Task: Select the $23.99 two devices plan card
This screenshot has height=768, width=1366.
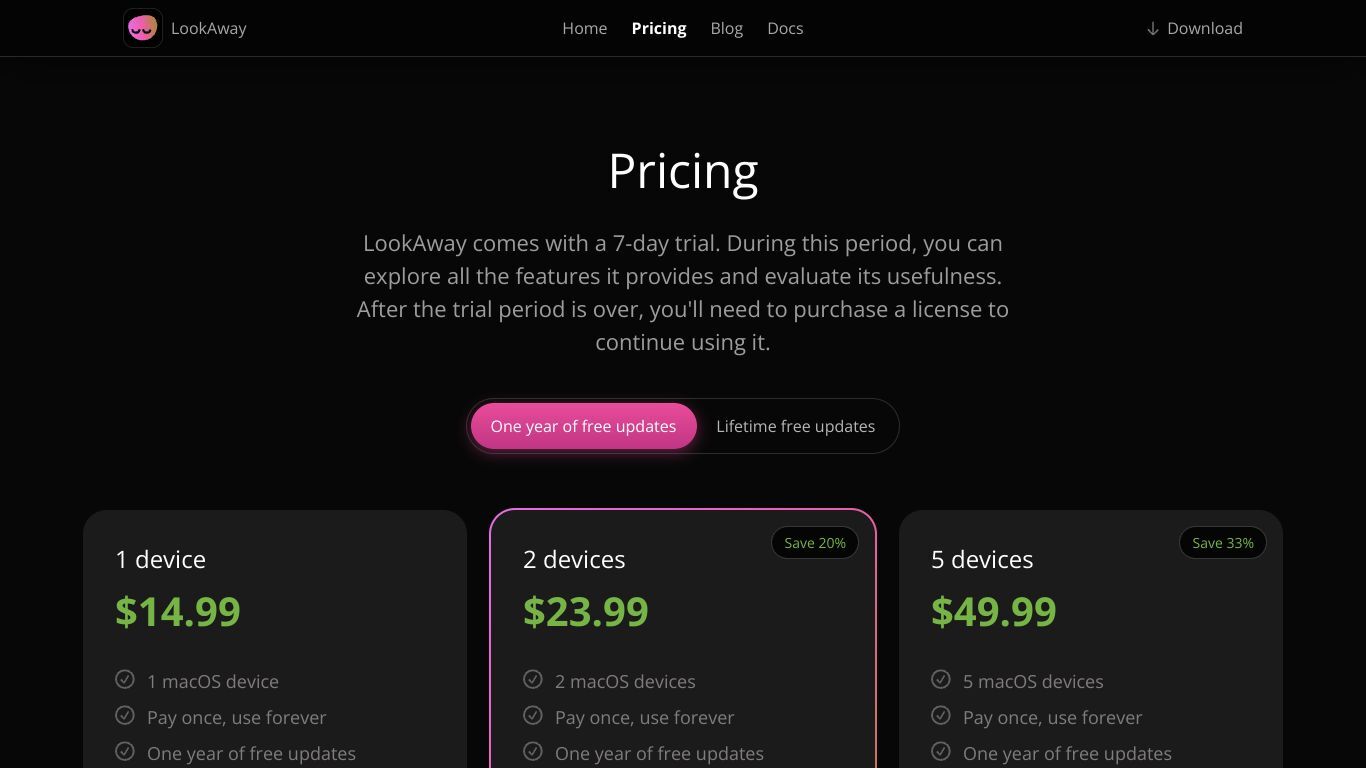Action: point(683,639)
